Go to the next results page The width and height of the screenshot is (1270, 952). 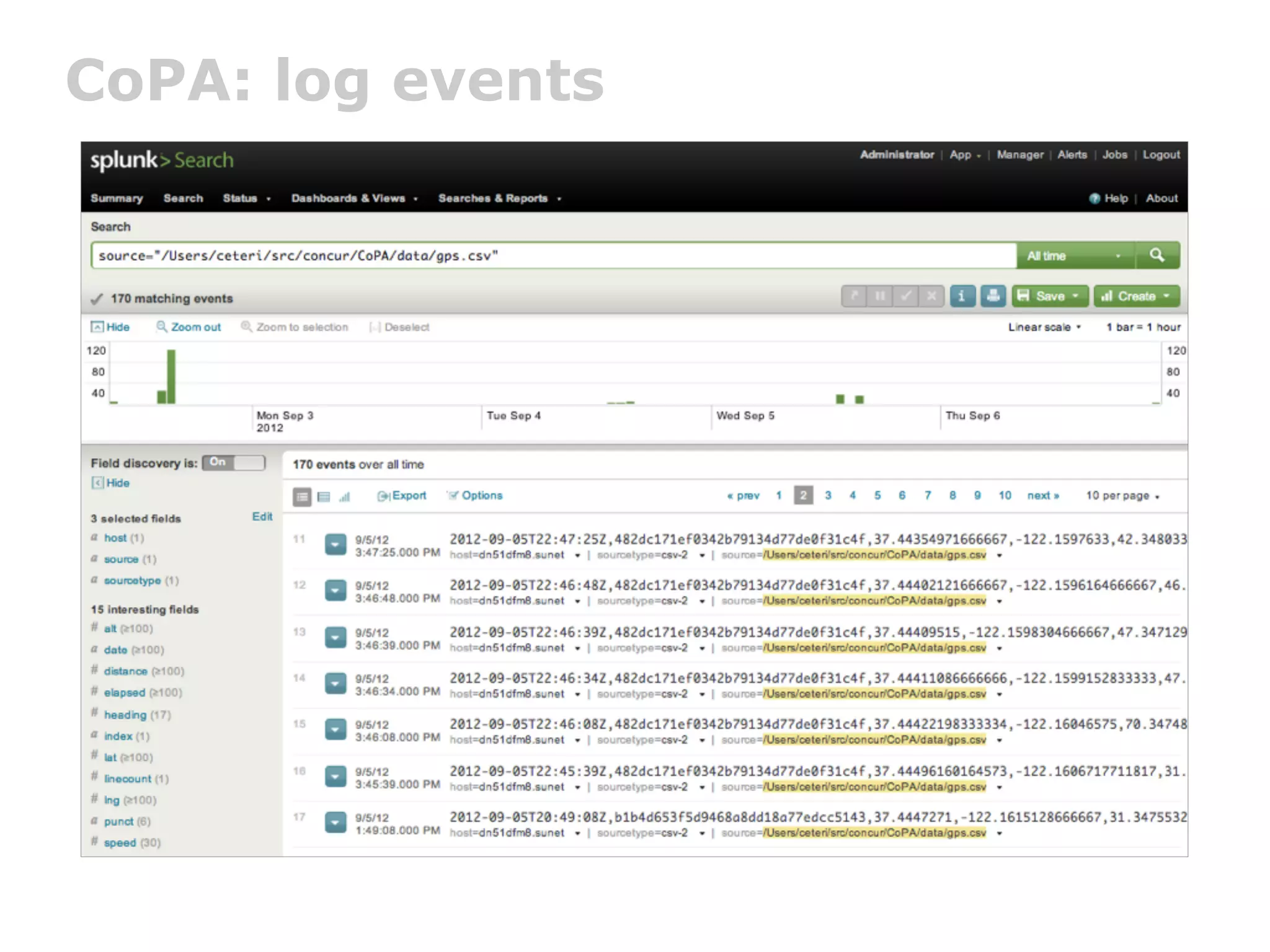1043,496
